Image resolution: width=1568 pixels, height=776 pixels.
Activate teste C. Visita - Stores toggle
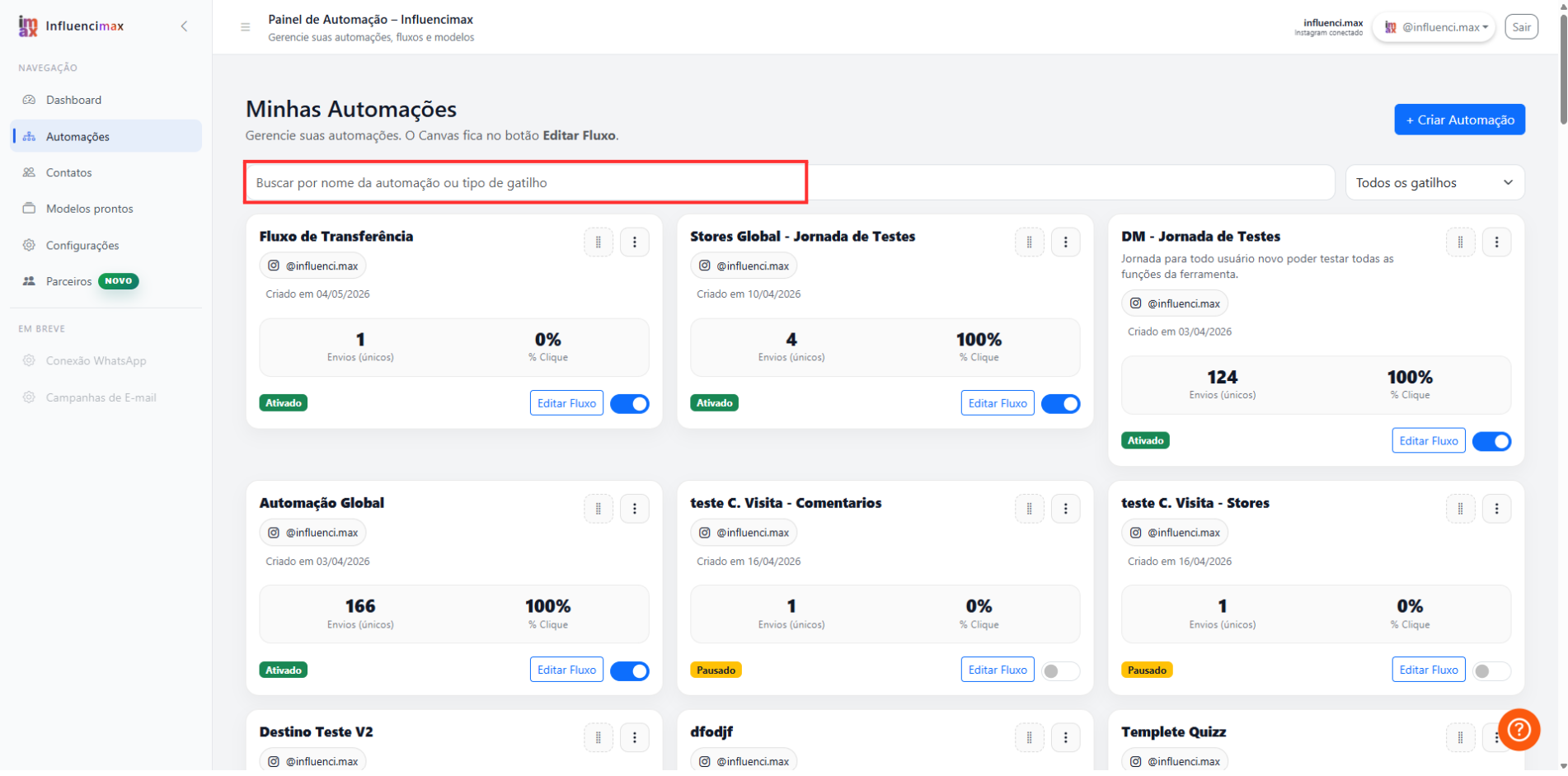1492,671
